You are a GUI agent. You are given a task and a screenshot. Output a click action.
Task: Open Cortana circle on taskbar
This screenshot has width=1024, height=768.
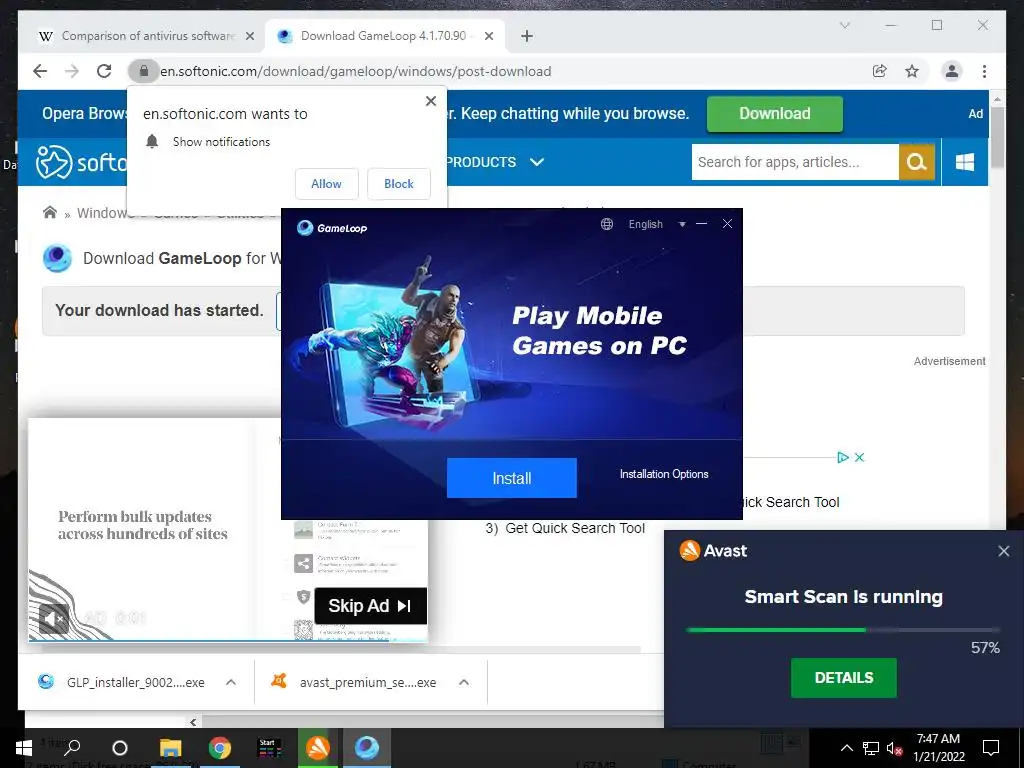pos(120,748)
